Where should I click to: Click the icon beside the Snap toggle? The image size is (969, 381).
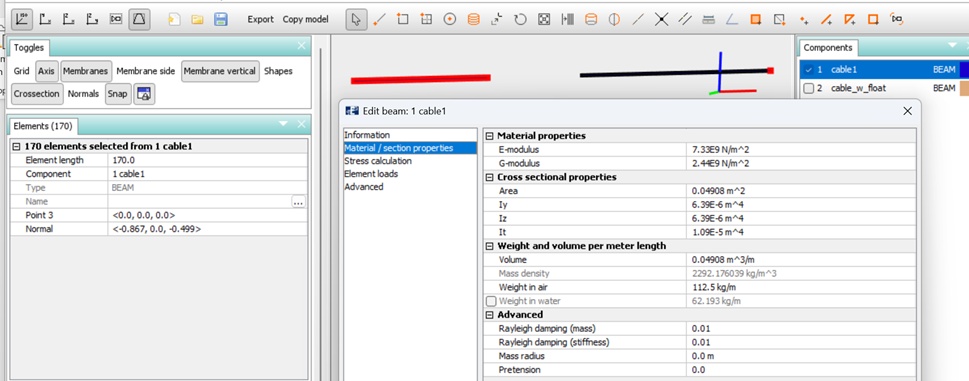(x=145, y=94)
